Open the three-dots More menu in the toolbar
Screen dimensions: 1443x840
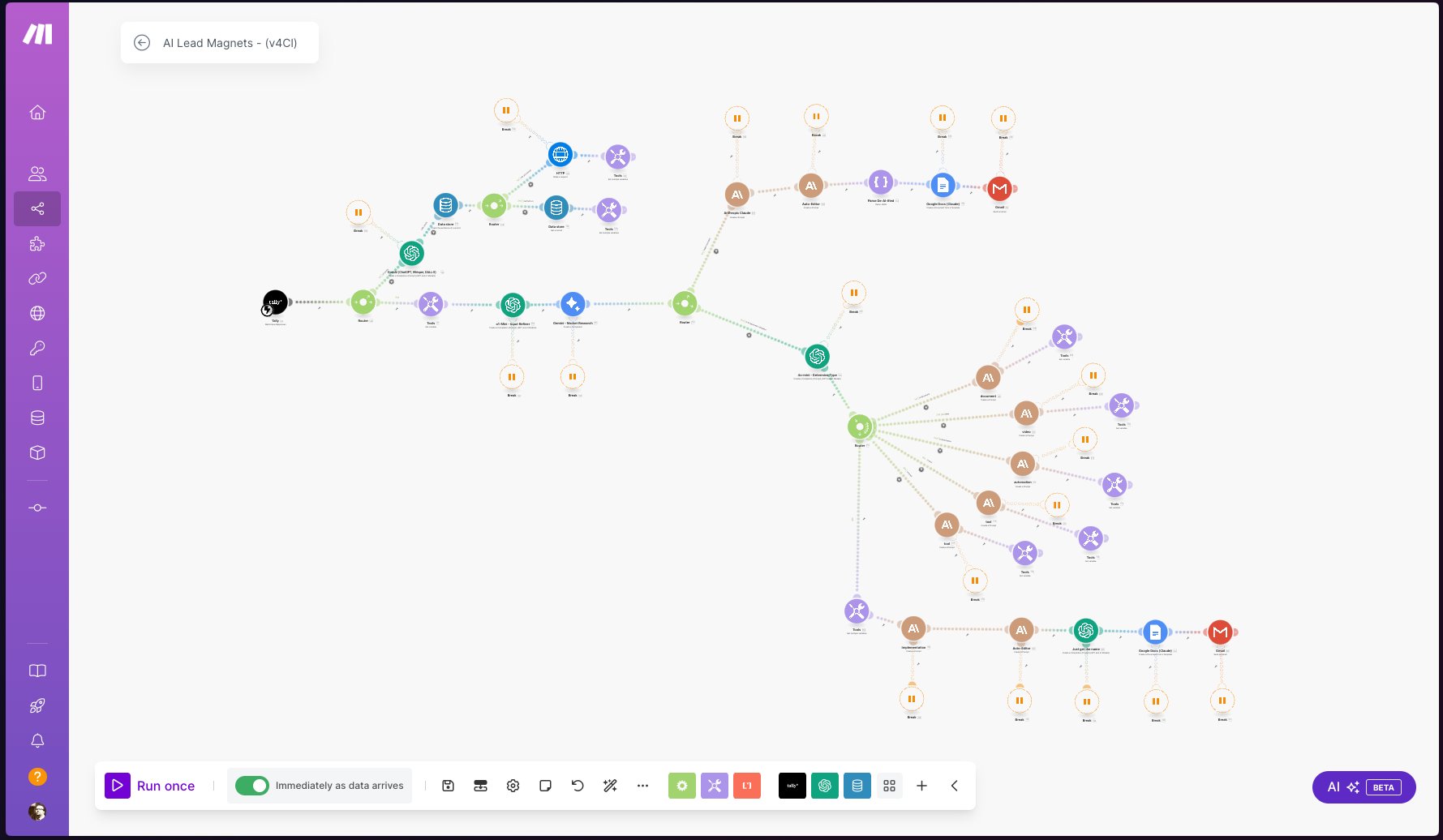point(642,786)
